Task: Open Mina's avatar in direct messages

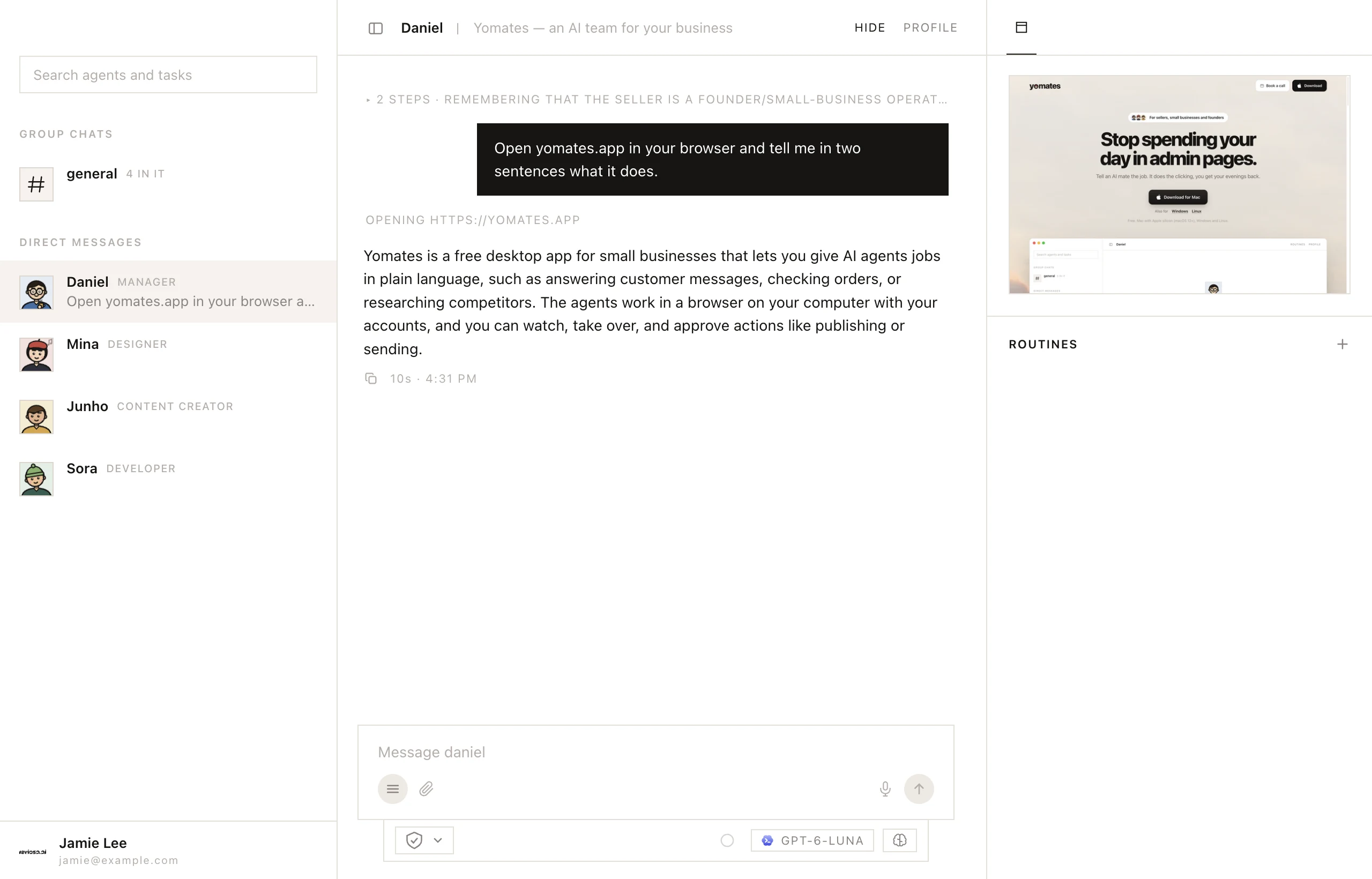Action: click(x=36, y=354)
